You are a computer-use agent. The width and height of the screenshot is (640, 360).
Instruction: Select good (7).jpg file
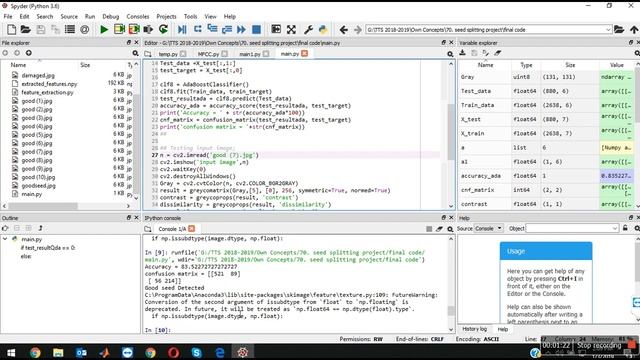[x=37, y=152]
